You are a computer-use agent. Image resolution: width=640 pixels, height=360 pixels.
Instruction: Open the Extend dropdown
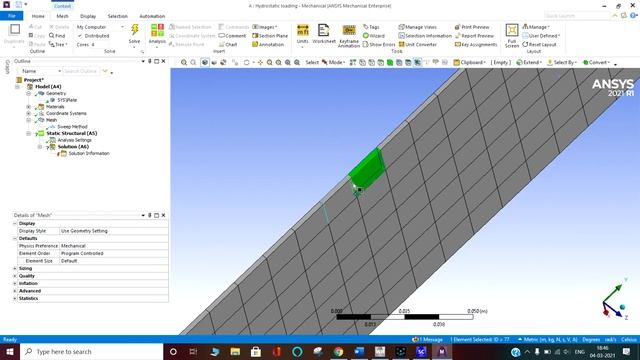[529, 62]
